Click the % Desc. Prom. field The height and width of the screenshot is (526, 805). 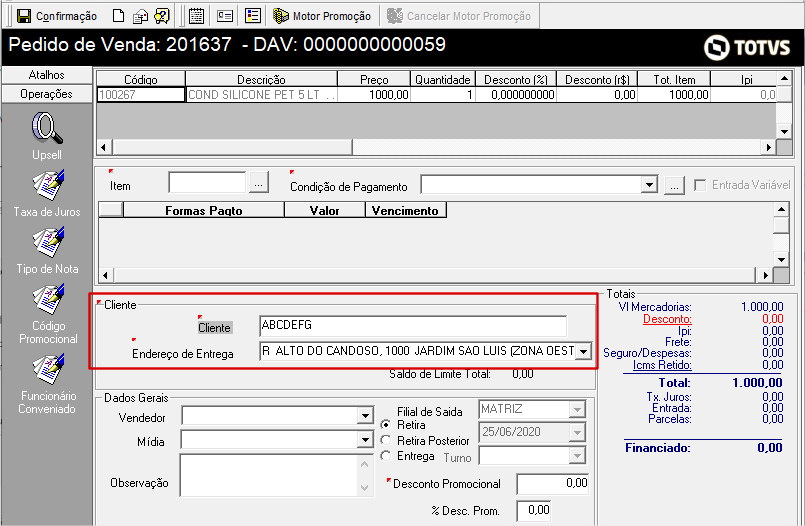(534, 511)
